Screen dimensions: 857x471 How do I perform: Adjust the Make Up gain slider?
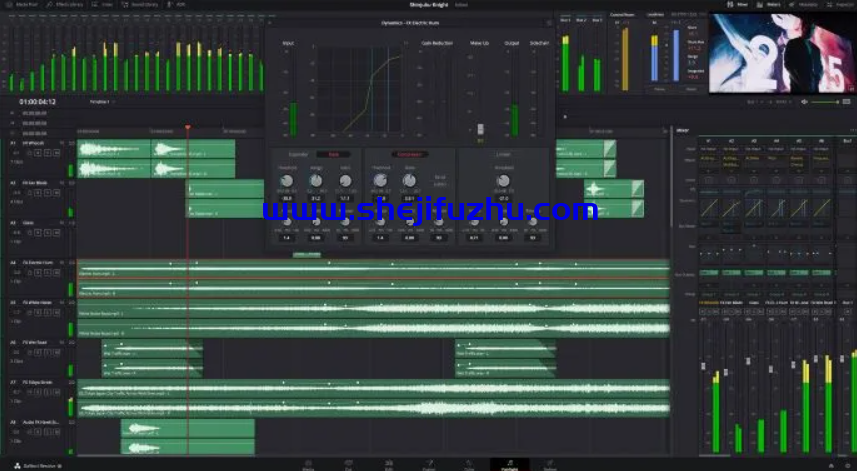click(480, 129)
